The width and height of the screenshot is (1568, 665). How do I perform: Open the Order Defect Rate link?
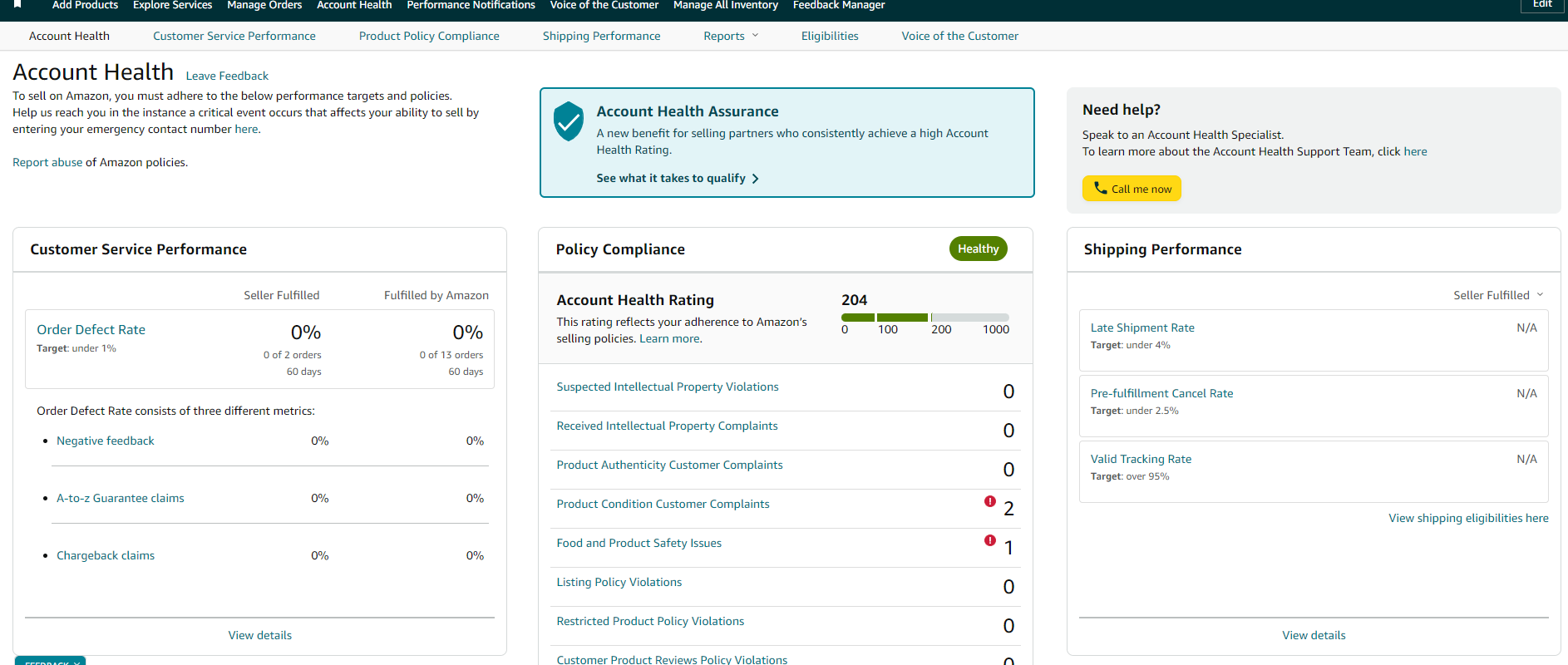click(x=91, y=330)
